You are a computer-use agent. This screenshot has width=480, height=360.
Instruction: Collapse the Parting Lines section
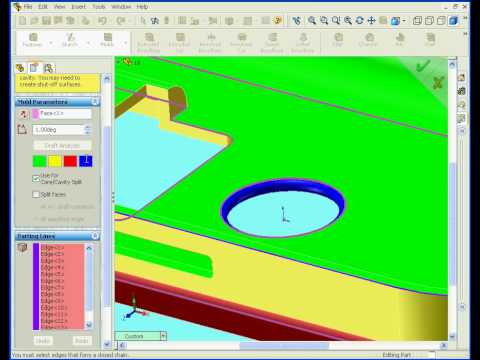pos(95,236)
